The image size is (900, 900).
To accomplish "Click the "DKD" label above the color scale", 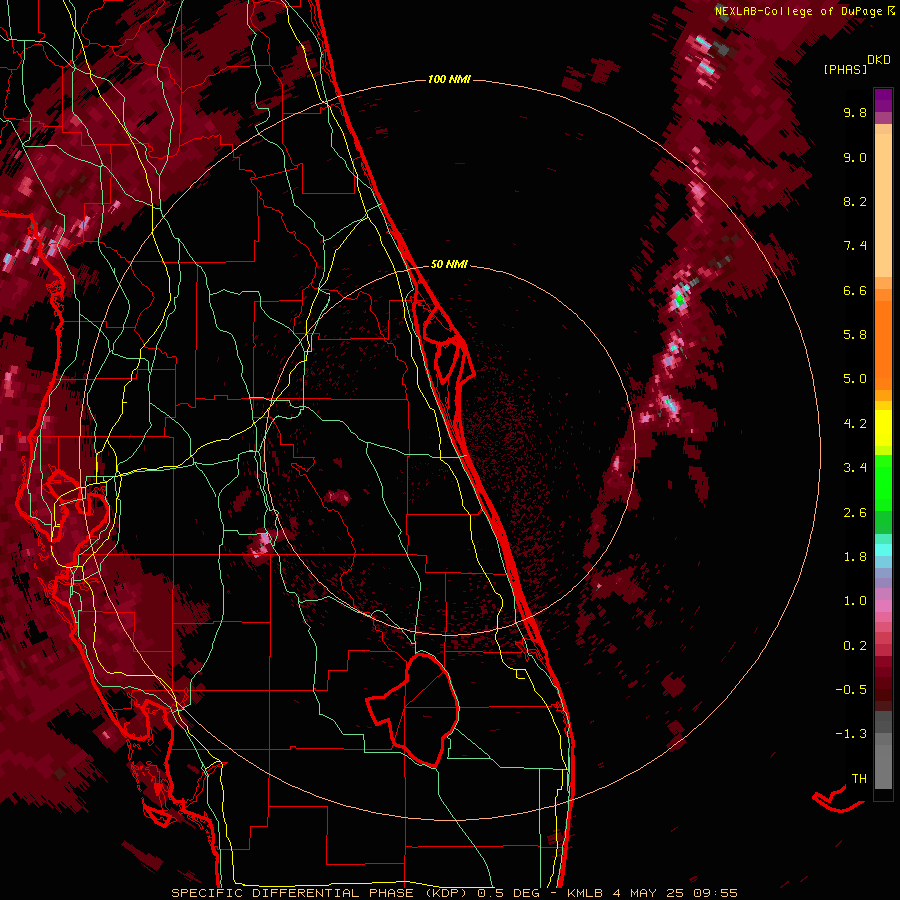I will [878, 60].
